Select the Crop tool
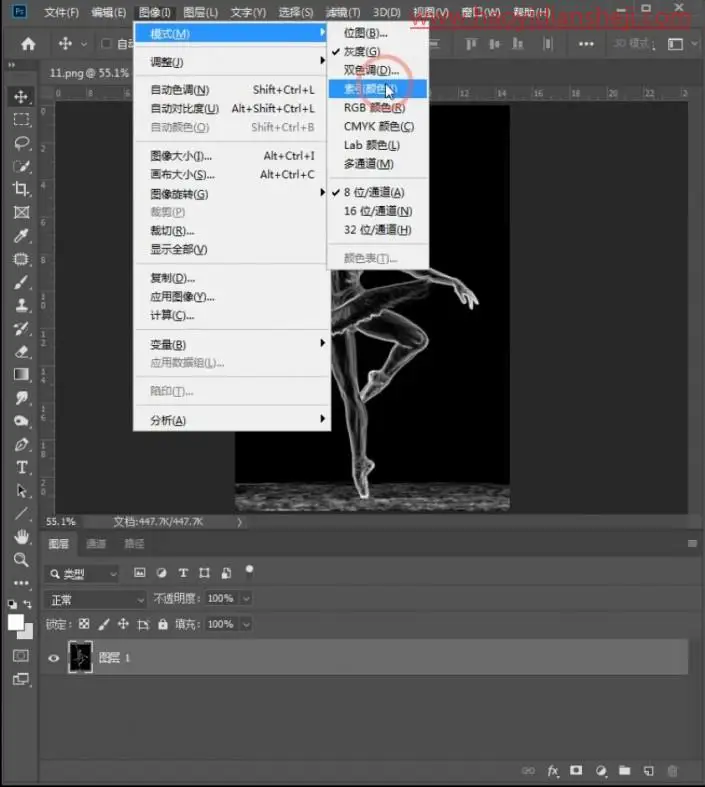This screenshot has height=787, width=705. coord(21,189)
